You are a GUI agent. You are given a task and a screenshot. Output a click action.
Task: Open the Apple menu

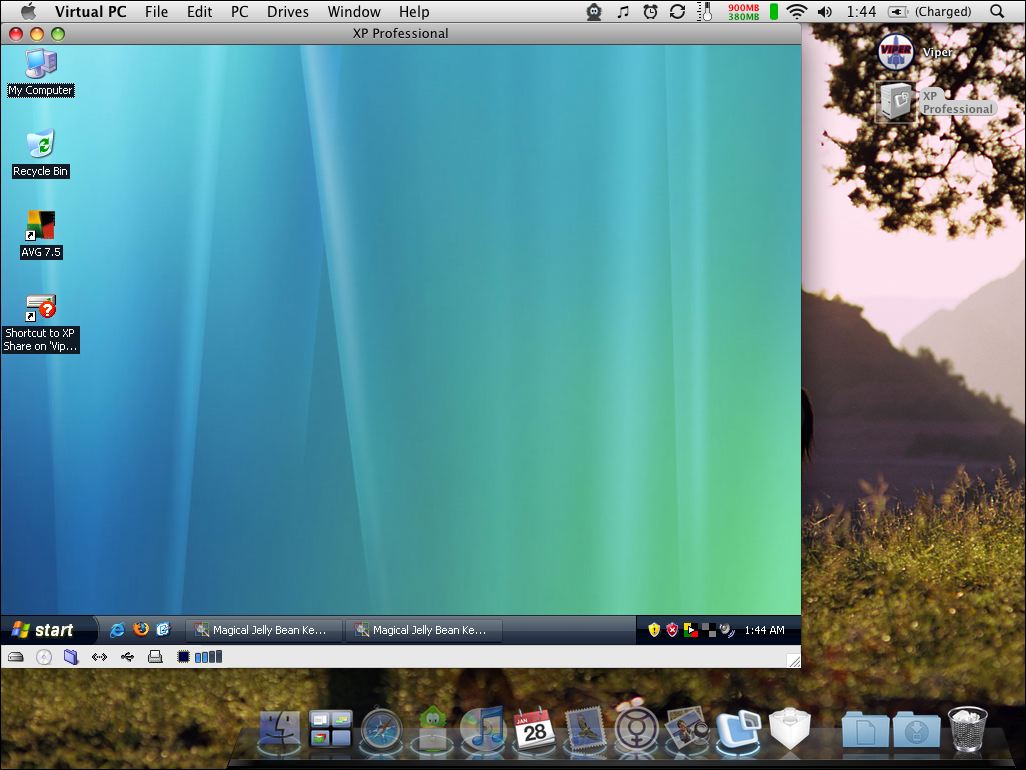pos(29,12)
